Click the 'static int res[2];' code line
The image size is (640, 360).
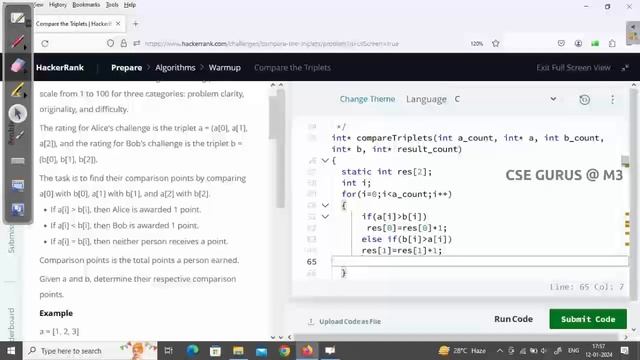(386, 172)
